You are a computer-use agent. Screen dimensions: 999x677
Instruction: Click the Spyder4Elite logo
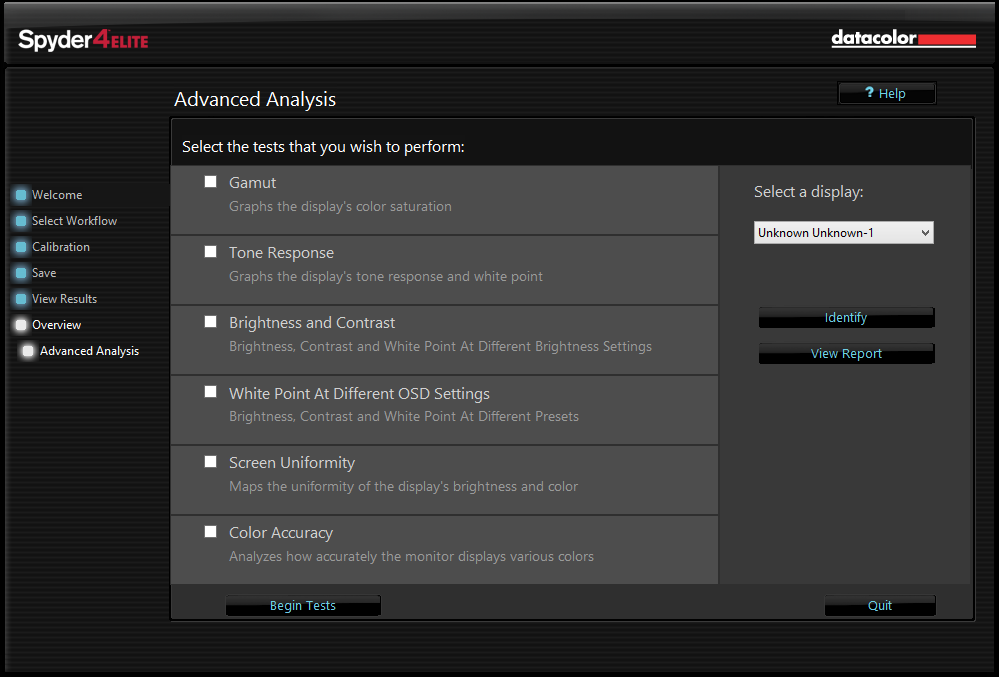point(82,40)
